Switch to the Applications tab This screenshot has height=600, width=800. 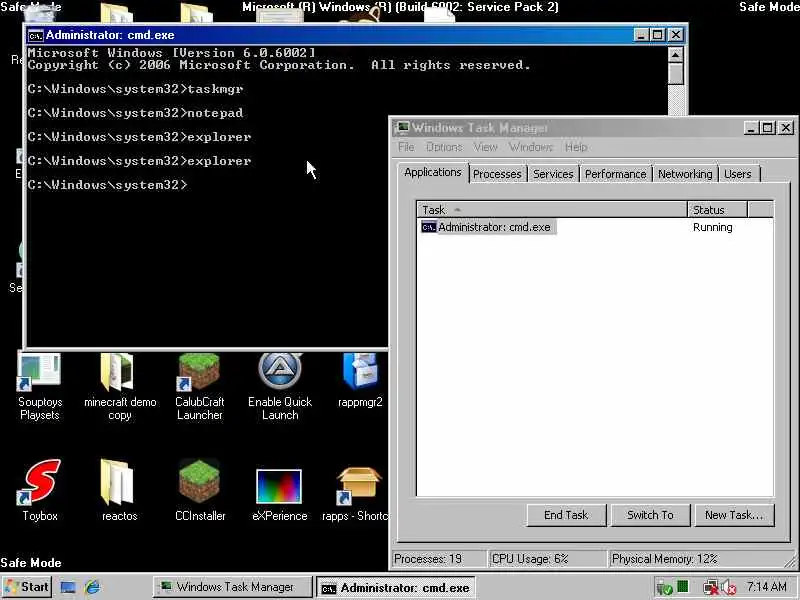point(433,172)
